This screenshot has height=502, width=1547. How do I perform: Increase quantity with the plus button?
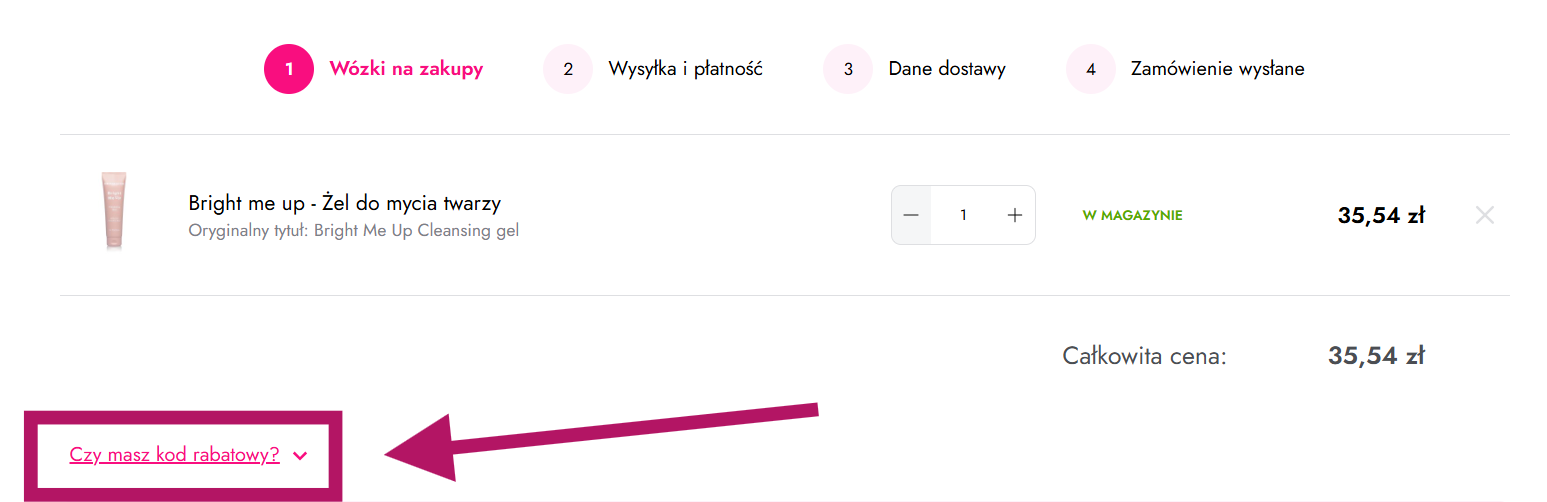1015,215
